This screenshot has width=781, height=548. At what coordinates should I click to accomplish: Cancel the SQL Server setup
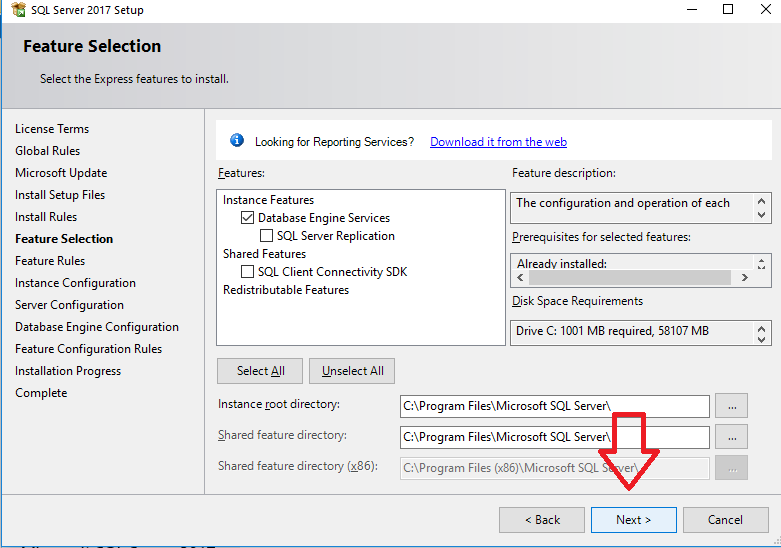(725, 520)
